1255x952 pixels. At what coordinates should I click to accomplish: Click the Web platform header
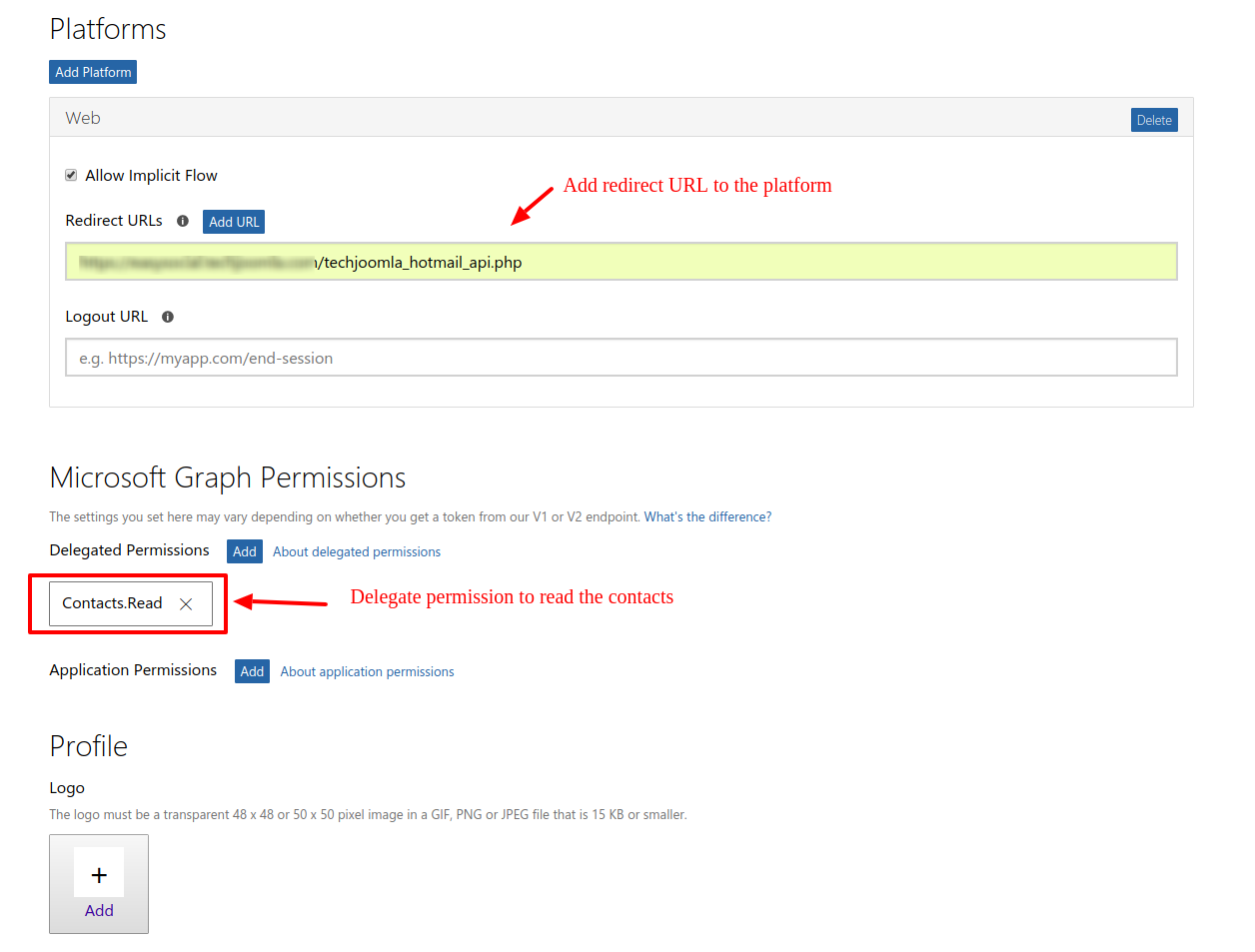coord(83,118)
